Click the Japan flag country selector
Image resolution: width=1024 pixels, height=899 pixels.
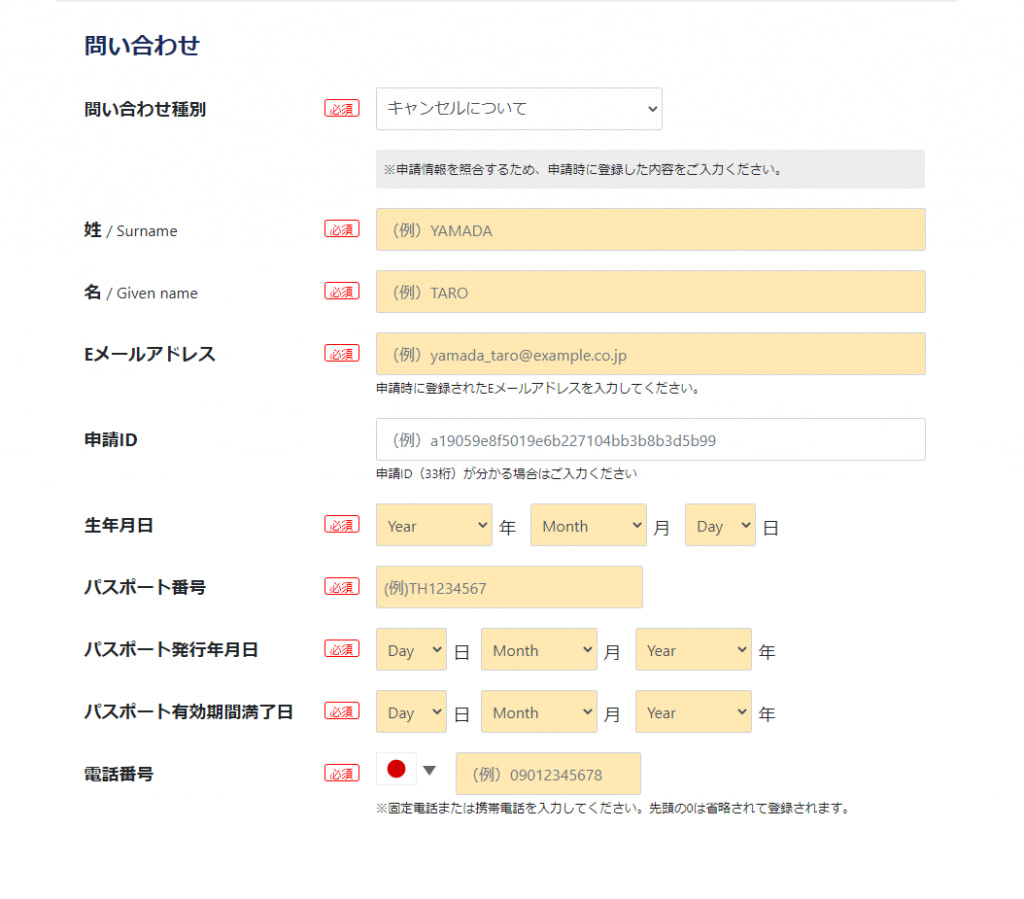click(x=396, y=769)
